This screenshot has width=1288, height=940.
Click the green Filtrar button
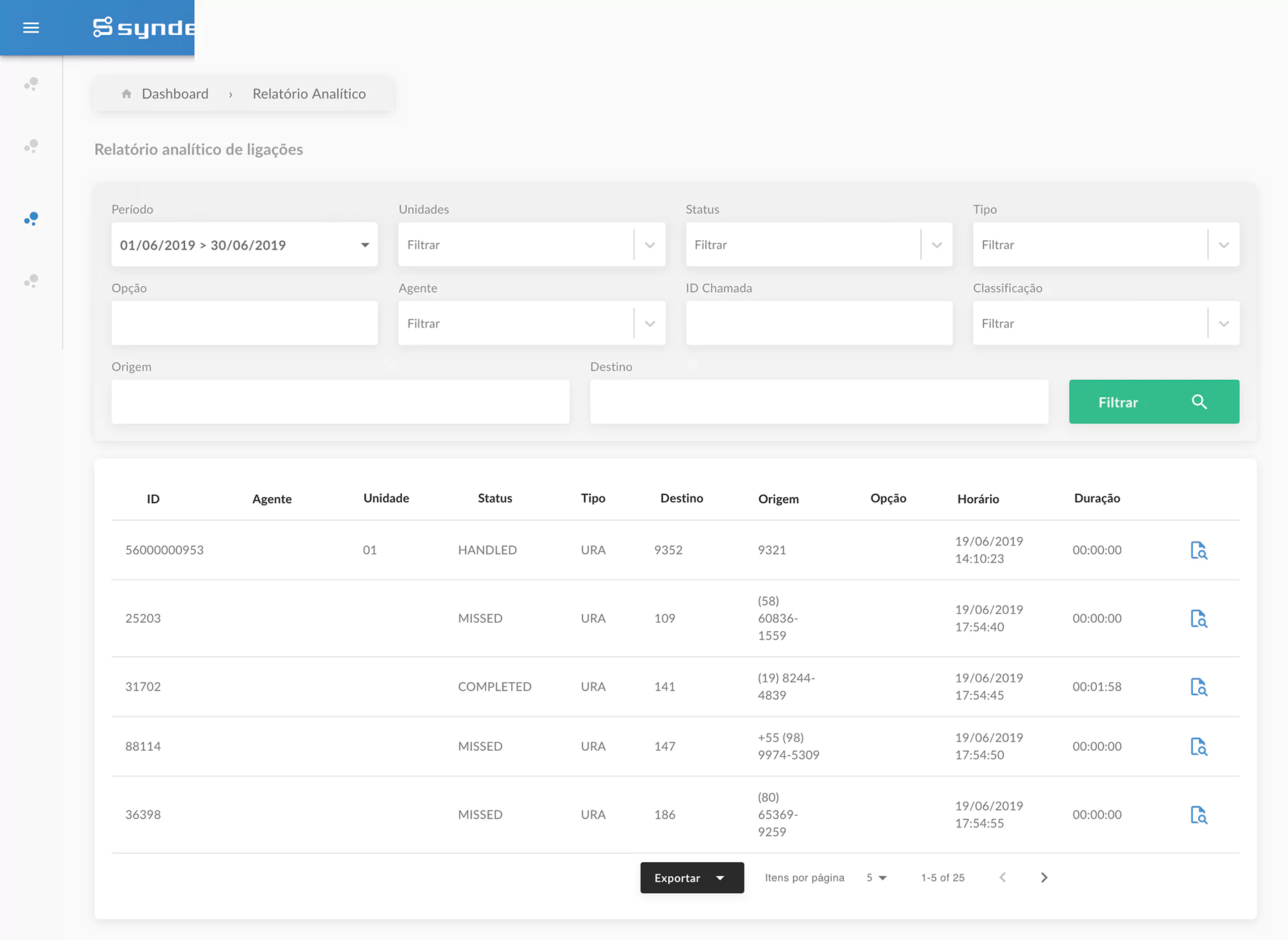[x=1154, y=402]
